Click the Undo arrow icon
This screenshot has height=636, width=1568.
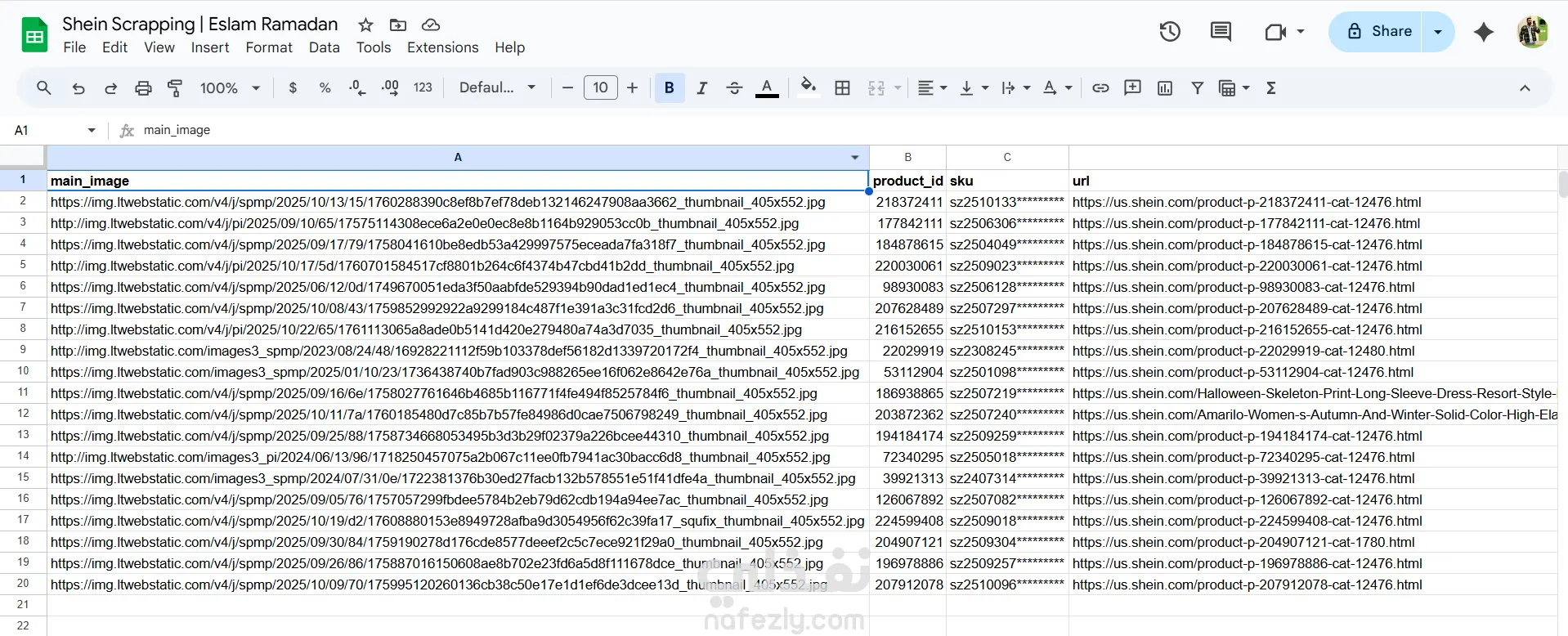[78, 88]
